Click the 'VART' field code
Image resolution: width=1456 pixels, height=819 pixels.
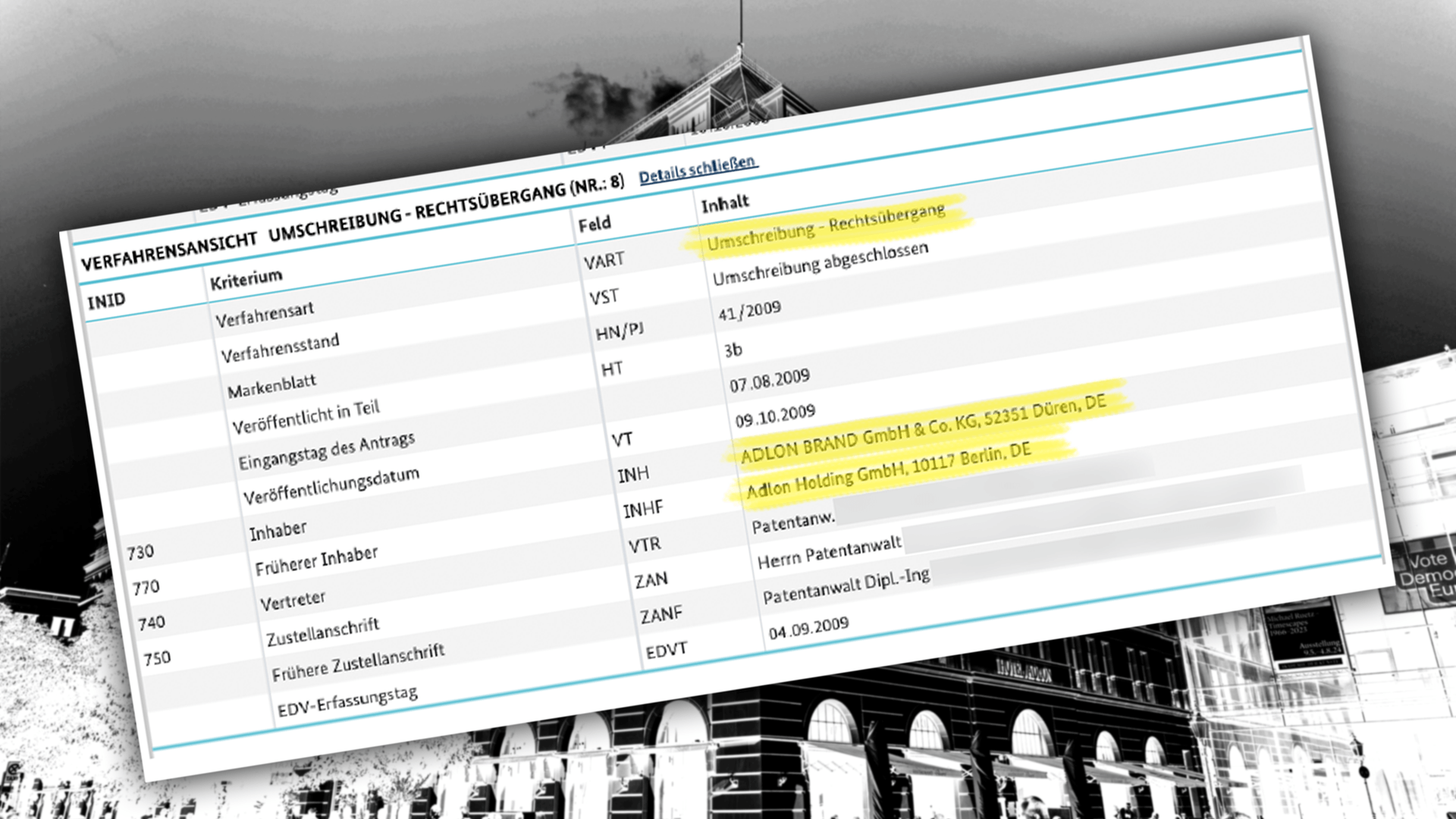(x=604, y=261)
